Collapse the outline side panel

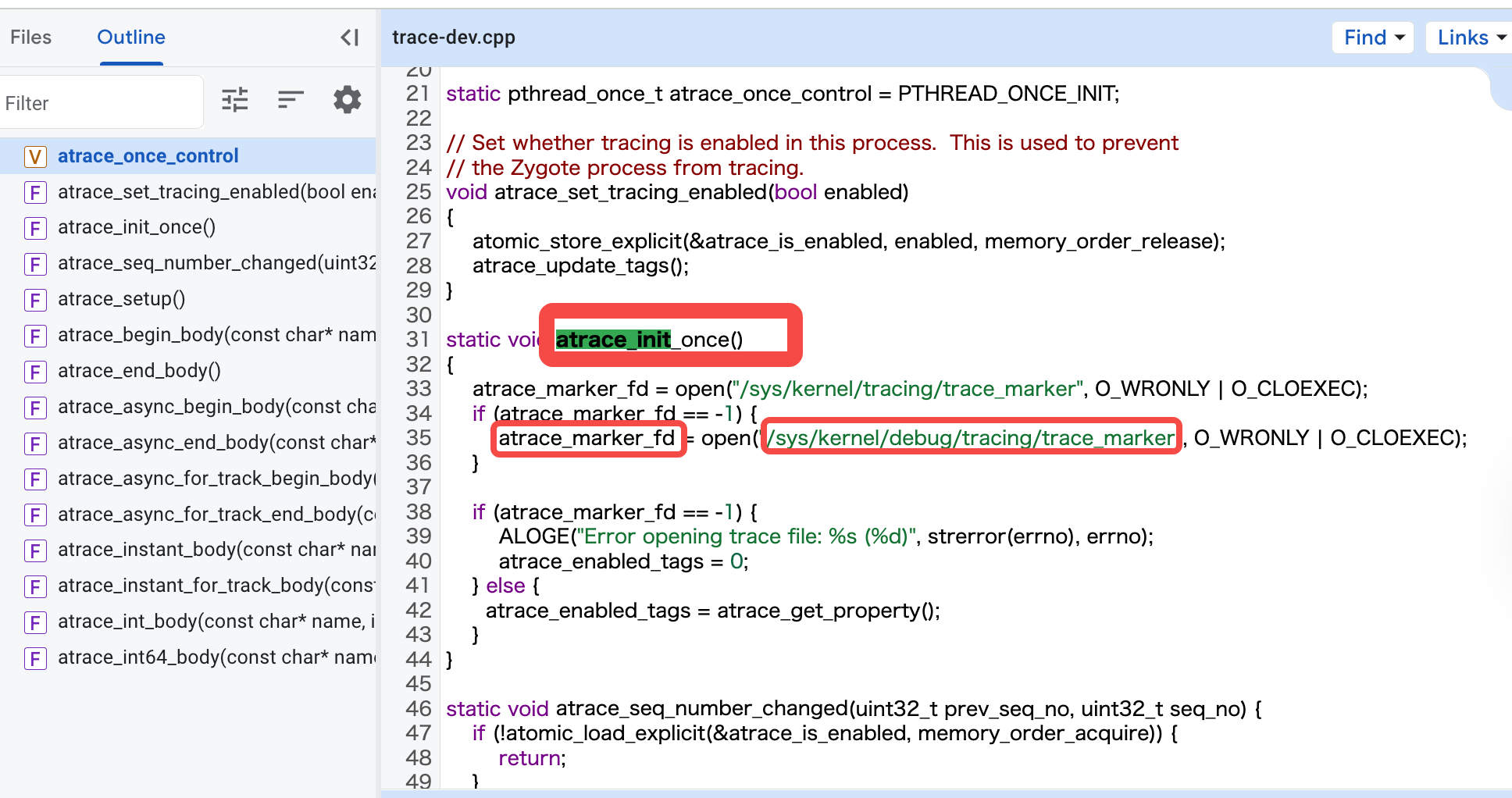pyautogui.click(x=350, y=37)
